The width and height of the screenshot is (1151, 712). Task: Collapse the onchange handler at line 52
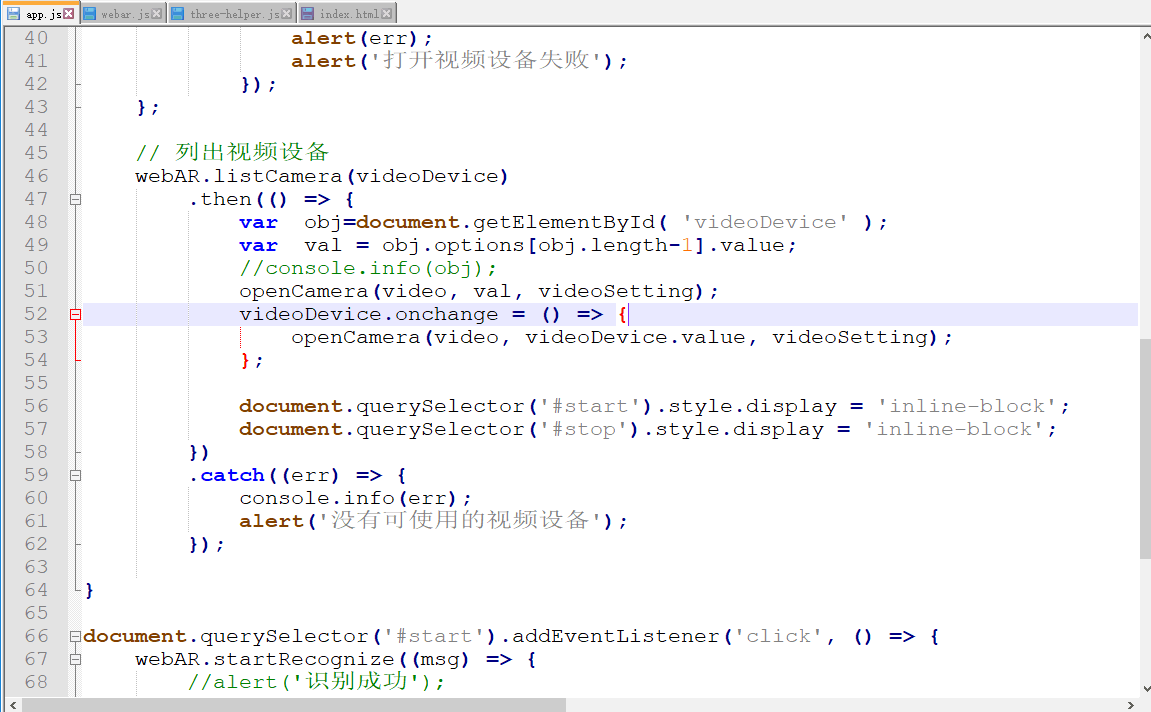click(x=75, y=313)
